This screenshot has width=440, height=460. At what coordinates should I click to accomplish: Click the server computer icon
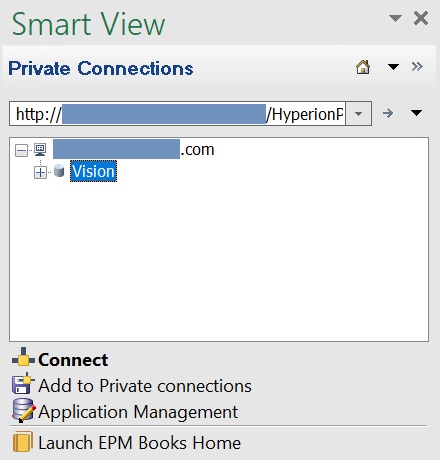(40, 150)
